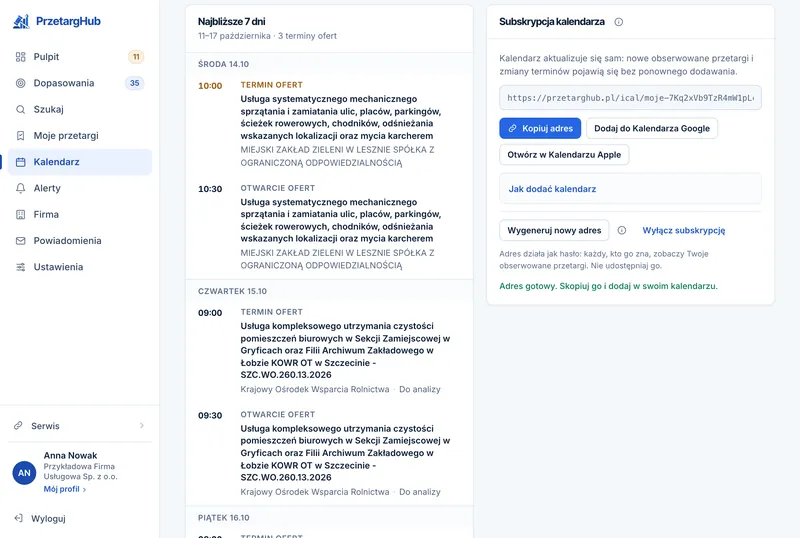Click Wyłącz subskrypcję link

click(684, 230)
